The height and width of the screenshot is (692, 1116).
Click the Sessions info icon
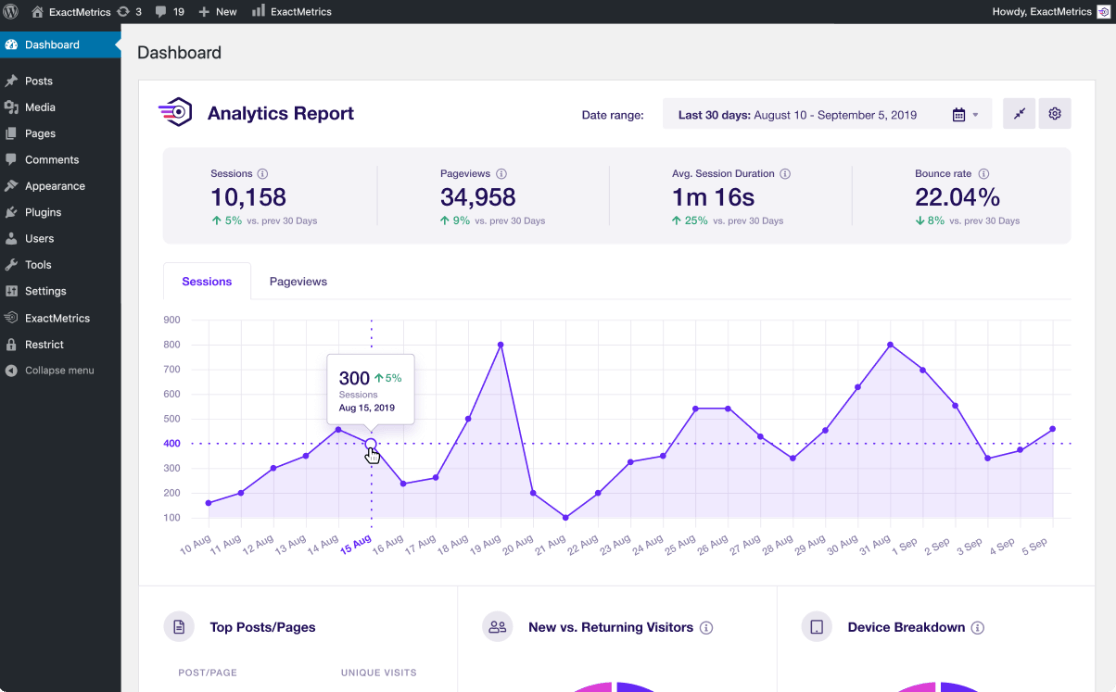263,174
